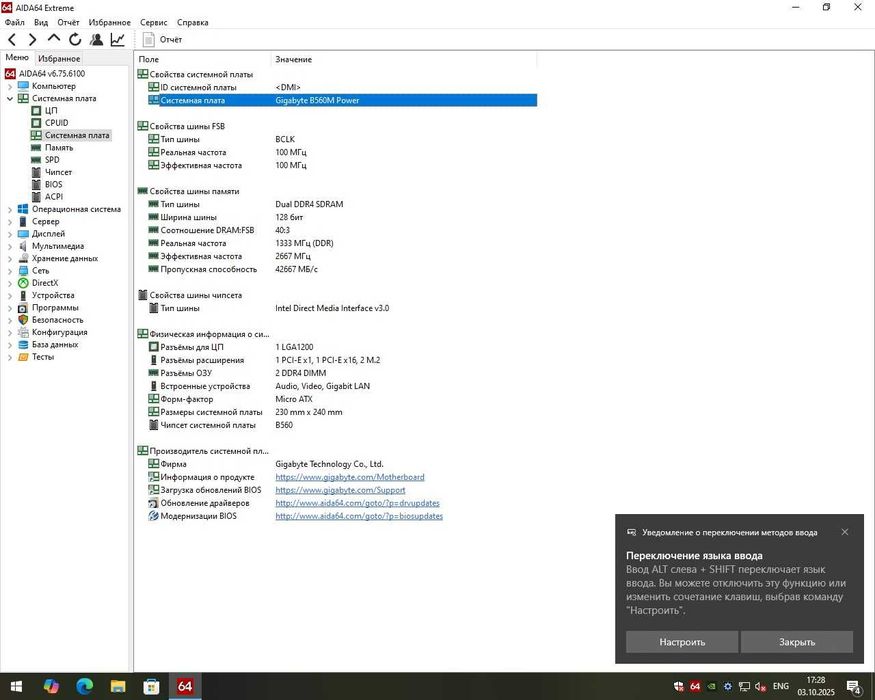Select BIOS in the sidebar tree

pyautogui.click(x=54, y=184)
